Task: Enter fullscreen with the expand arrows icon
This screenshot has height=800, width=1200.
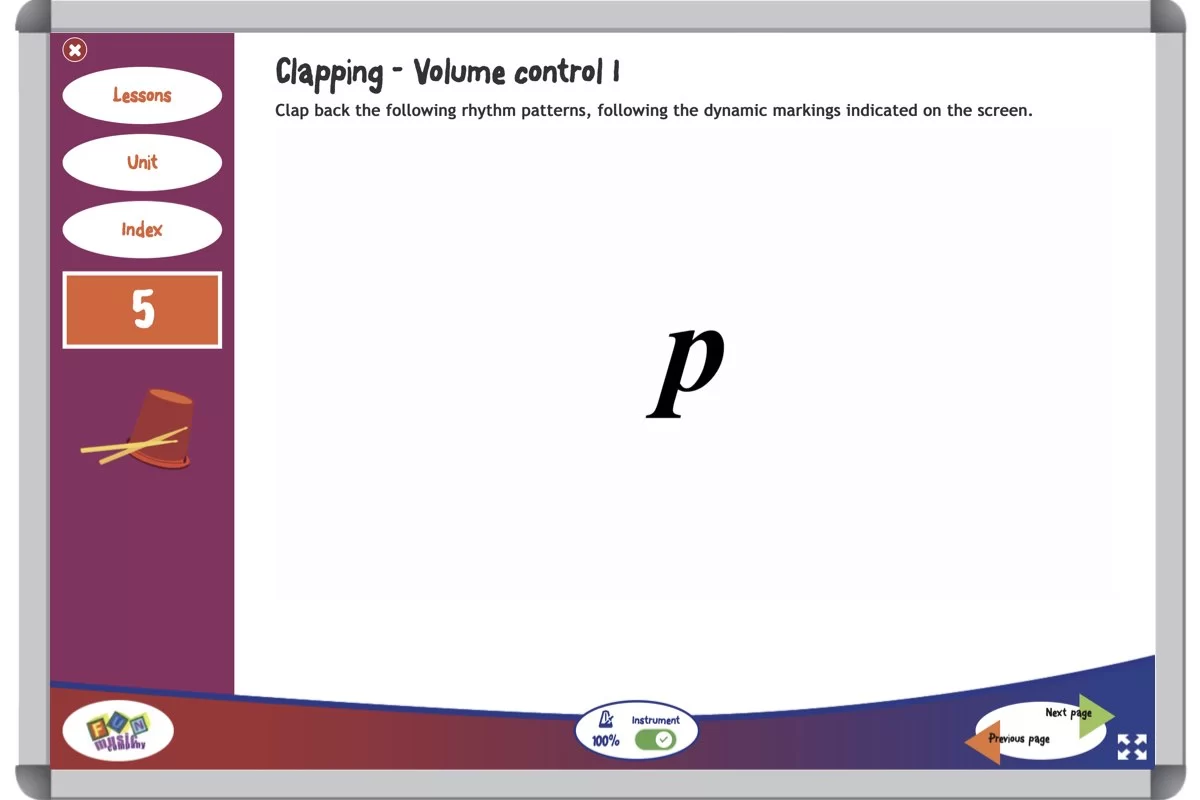Action: (x=1132, y=747)
